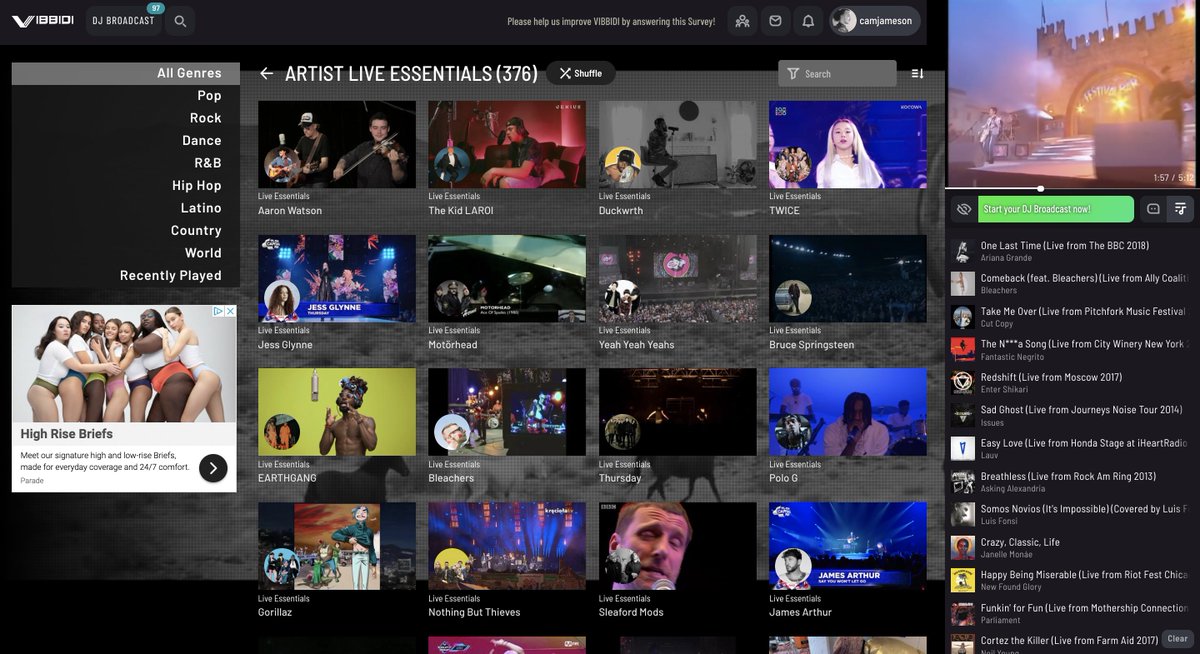Screen dimensions: 1200x654
Task: Open the Bruce Springsteen thumbnail
Action: pyautogui.click(x=848, y=278)
